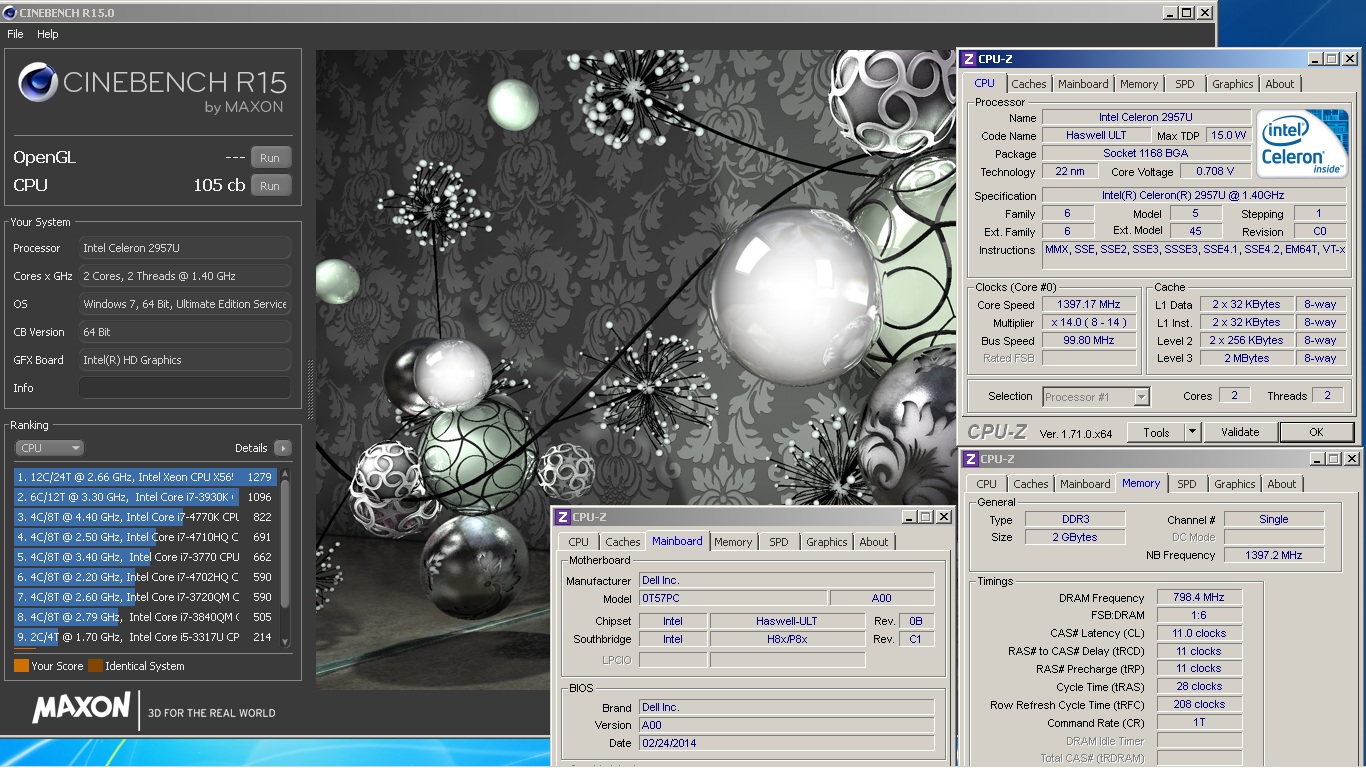Select ranking entry Core i7-4710HQ 691
This screenshot has width=1366, height=768.
click(x=145, y=537)
